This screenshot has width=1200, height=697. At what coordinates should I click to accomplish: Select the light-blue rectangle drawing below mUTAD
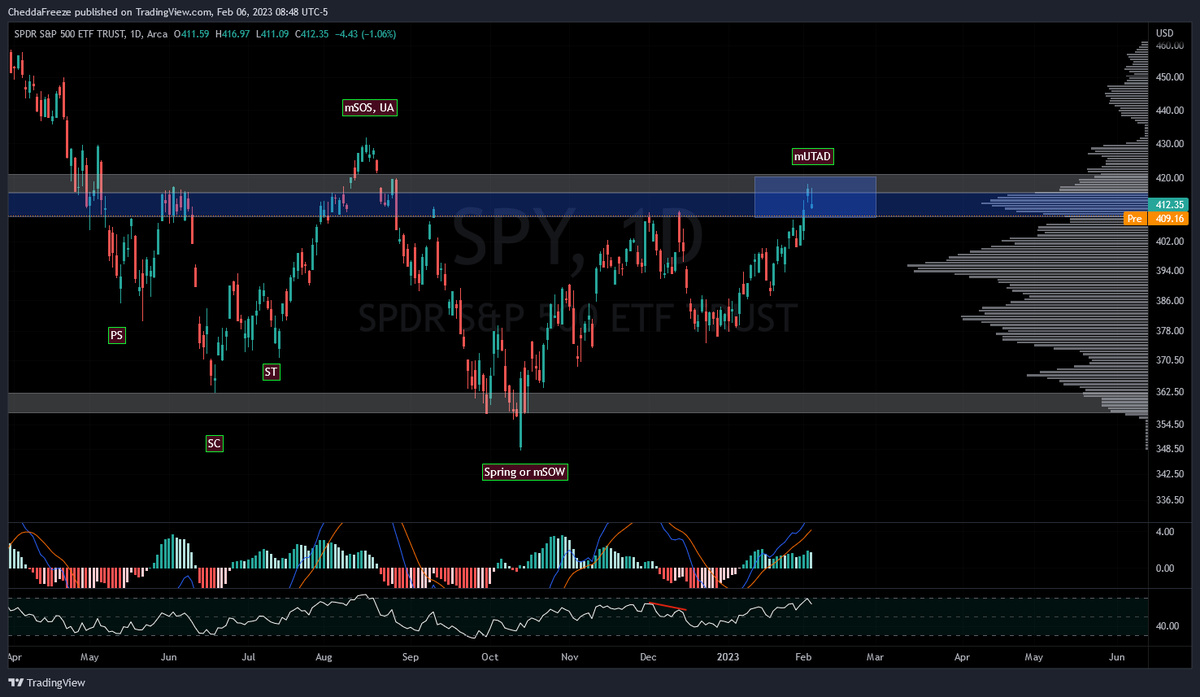[815, 197]
